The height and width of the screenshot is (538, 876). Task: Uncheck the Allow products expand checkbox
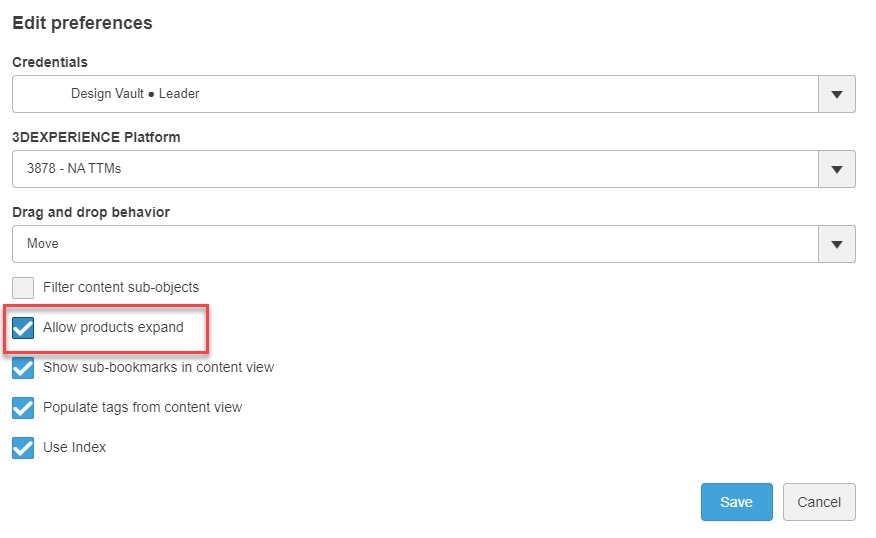pos(23,328)
